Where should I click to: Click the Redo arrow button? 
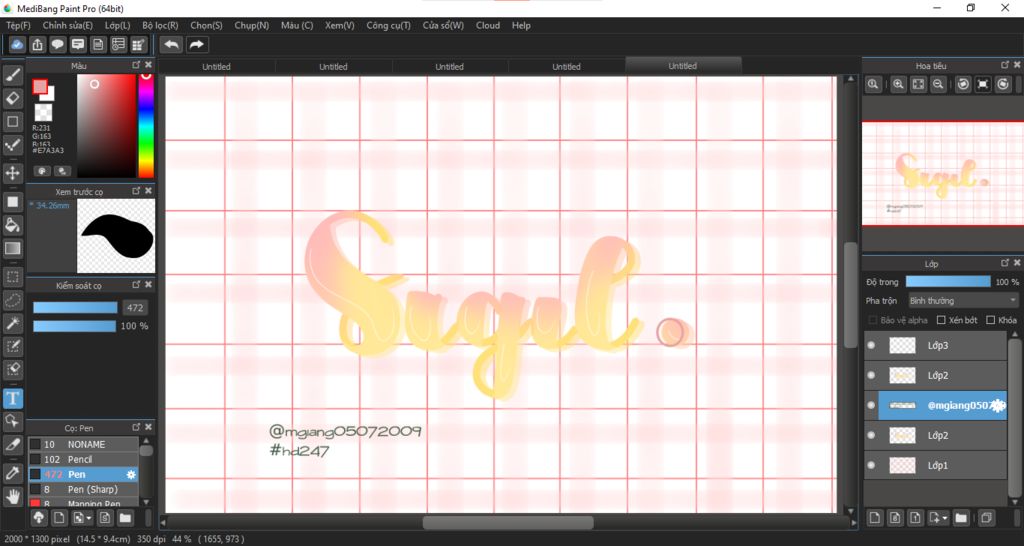pos(196,44)
